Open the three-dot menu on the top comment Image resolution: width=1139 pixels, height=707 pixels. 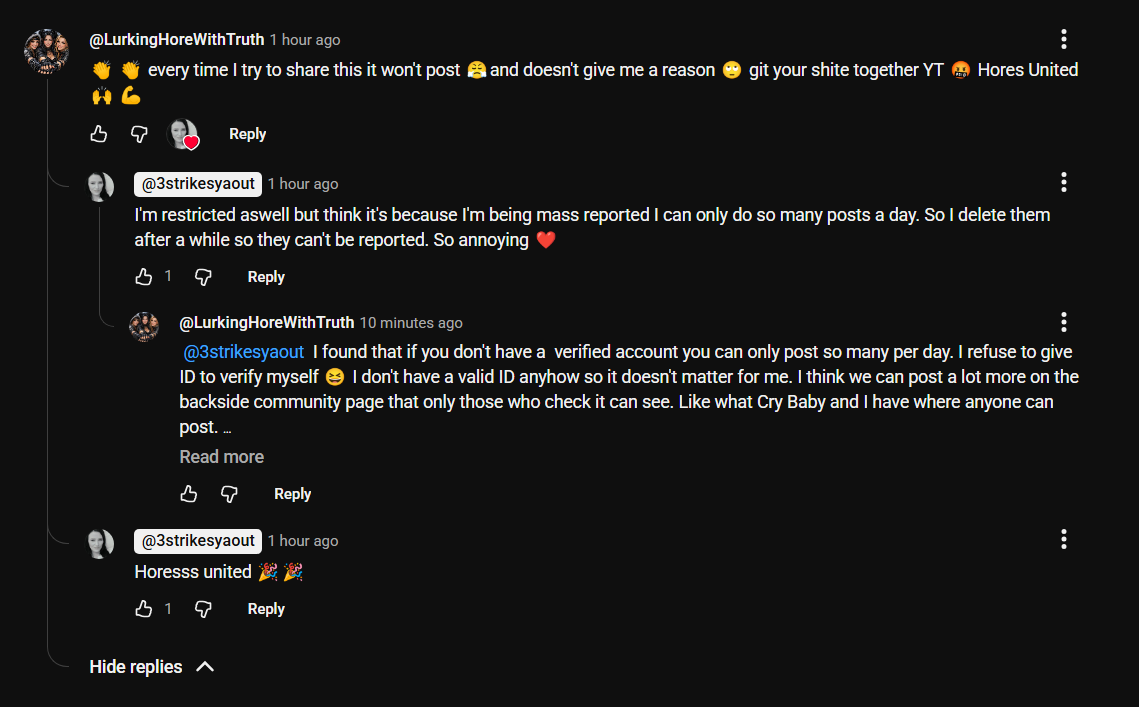tap(1063, 39)
